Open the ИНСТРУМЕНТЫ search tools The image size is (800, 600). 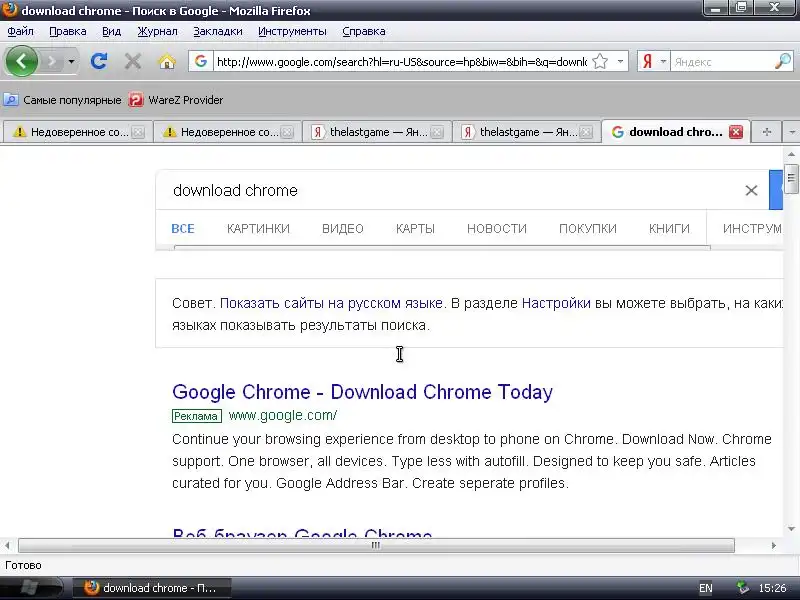click(752, 229)
